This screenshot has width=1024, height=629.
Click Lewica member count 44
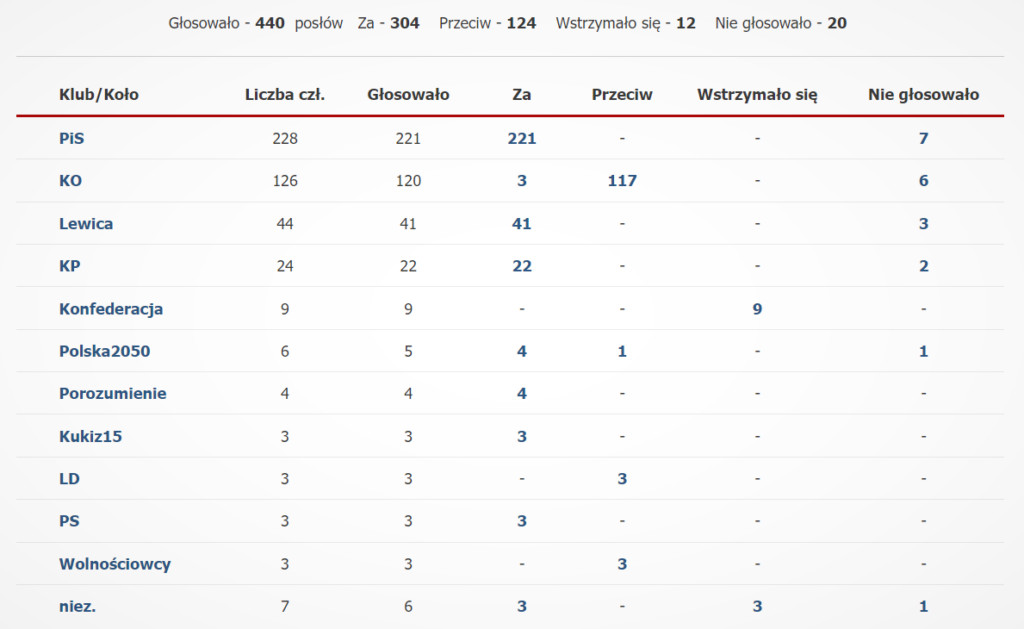tap(285, 223)
